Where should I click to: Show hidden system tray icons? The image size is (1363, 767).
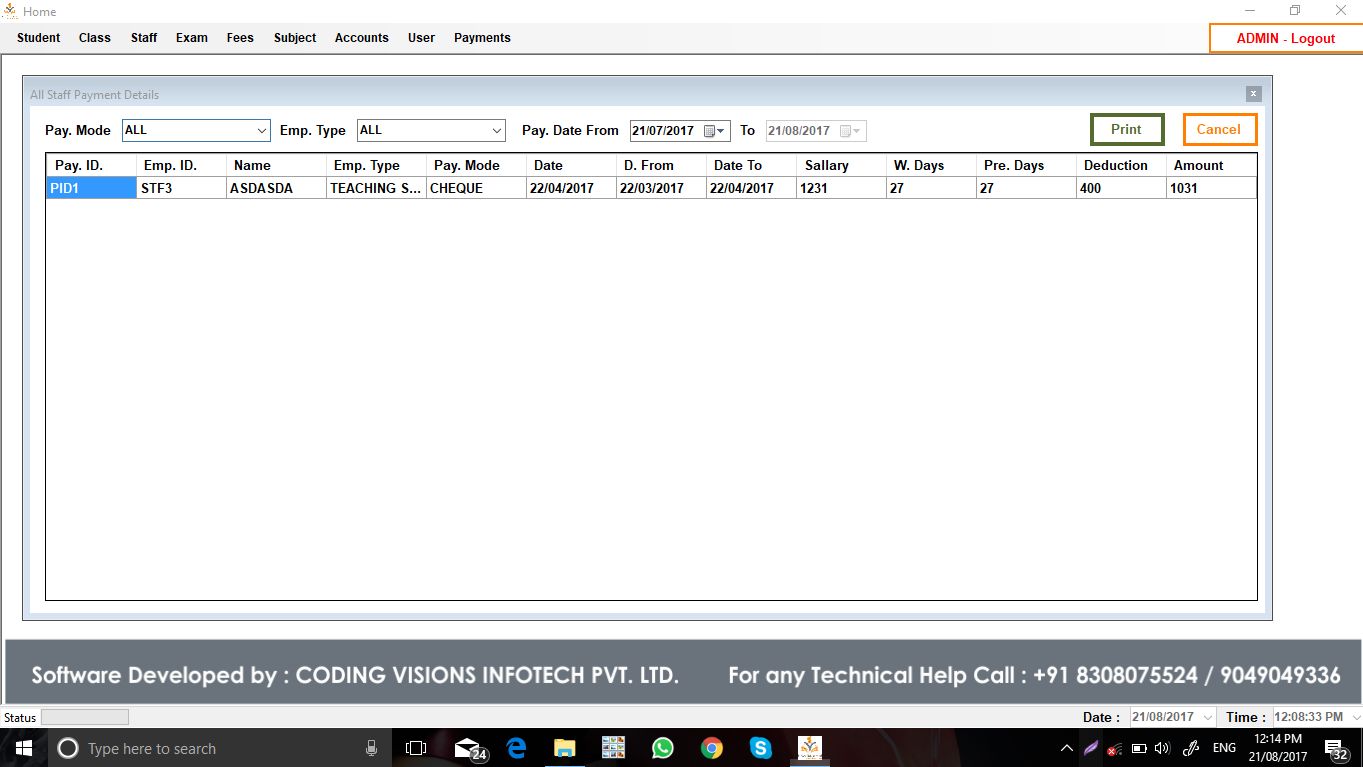pos(1067,748)
